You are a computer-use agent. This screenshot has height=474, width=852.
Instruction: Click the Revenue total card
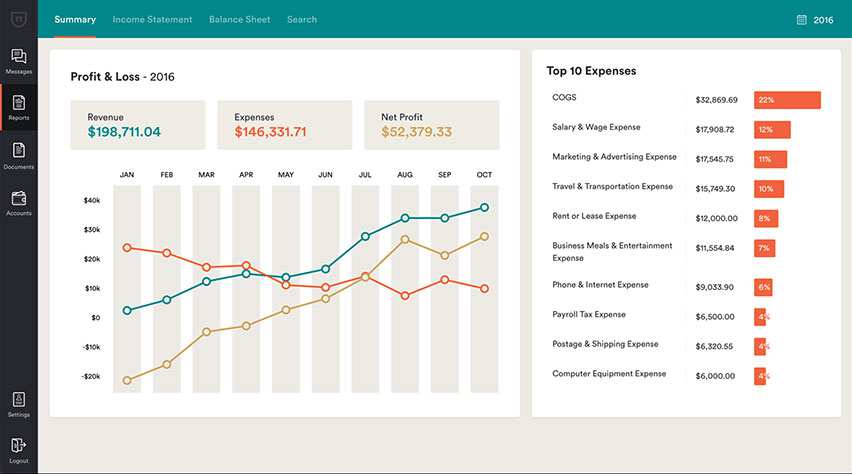(137, 125)
